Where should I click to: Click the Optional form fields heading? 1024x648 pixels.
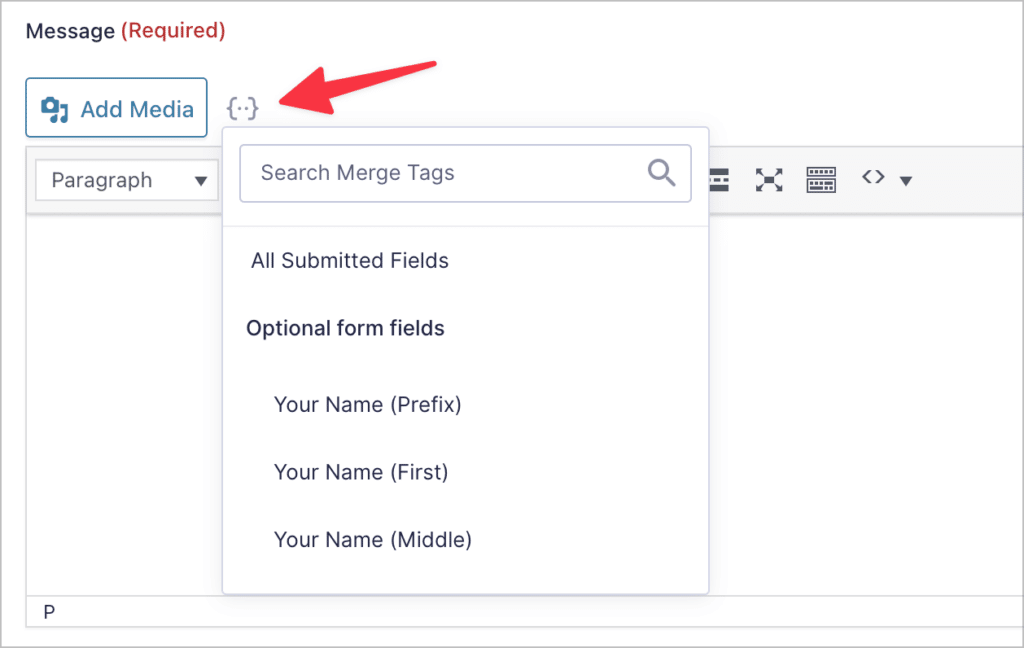coord(345,328)
